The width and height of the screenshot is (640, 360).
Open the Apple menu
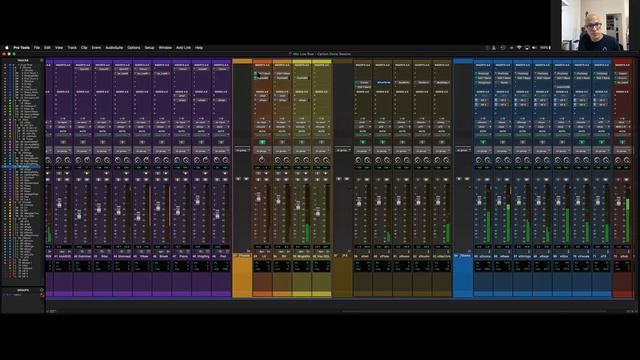[7, 48]
